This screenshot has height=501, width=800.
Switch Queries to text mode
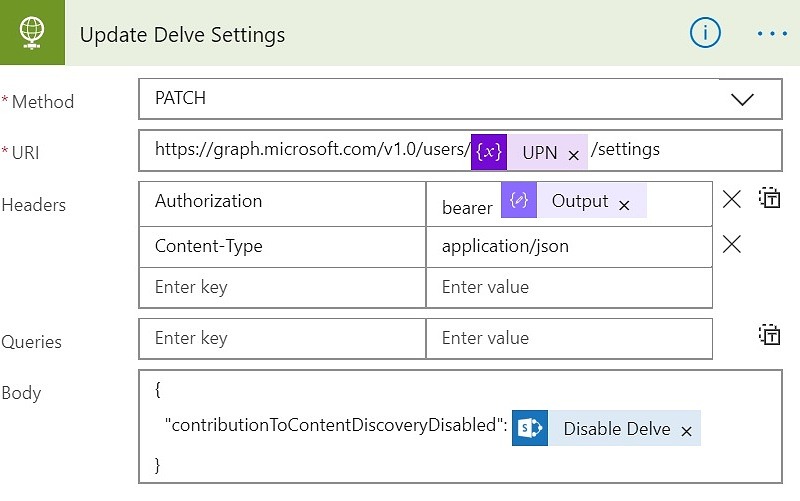769,335
